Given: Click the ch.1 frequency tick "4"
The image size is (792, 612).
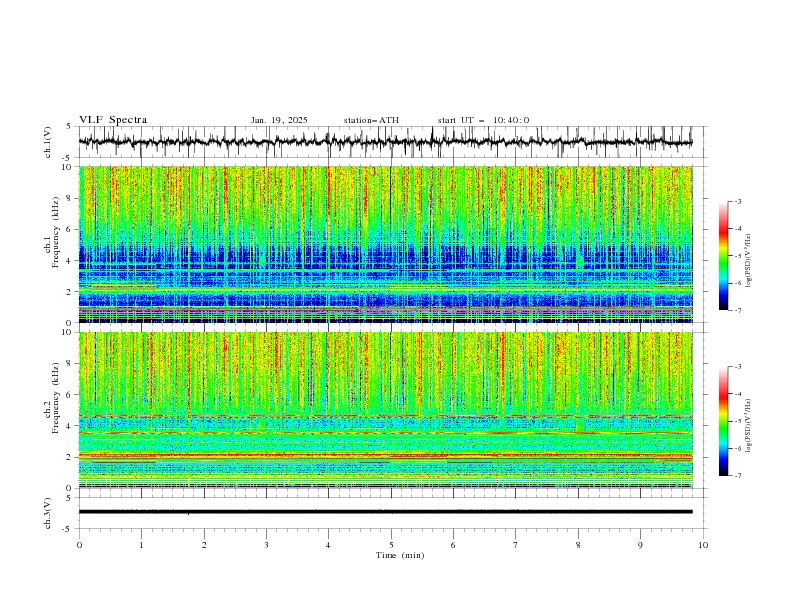Looking at the screenshot, I should [70, 261].
